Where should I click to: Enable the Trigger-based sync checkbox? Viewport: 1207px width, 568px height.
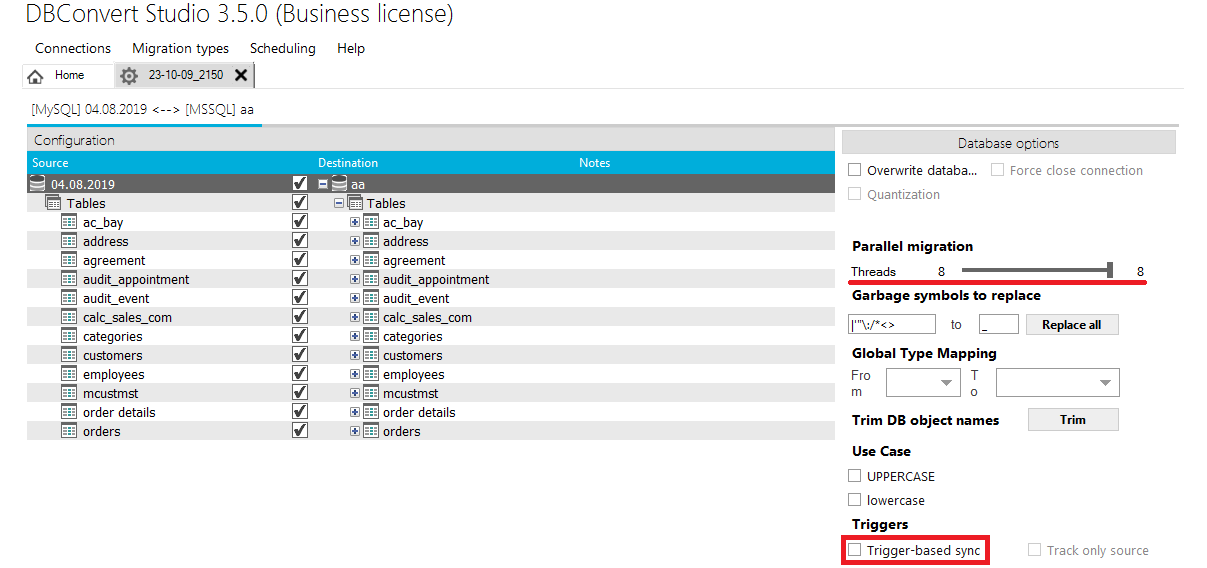click(x=855, y=550)
